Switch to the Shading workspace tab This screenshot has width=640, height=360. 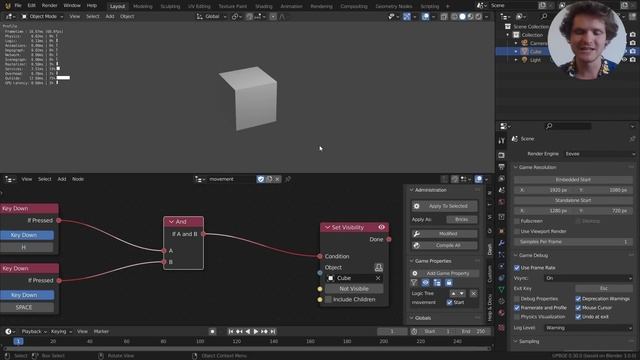pyautogui.click(x=263, y=6)
